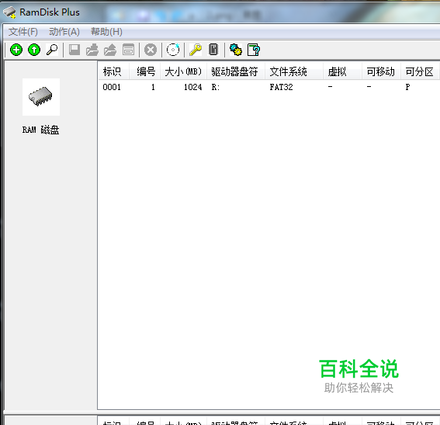This screenshot has width=440, height=425.
Task: Click the 1024 size value cell
Action: (x=193, y=87)
